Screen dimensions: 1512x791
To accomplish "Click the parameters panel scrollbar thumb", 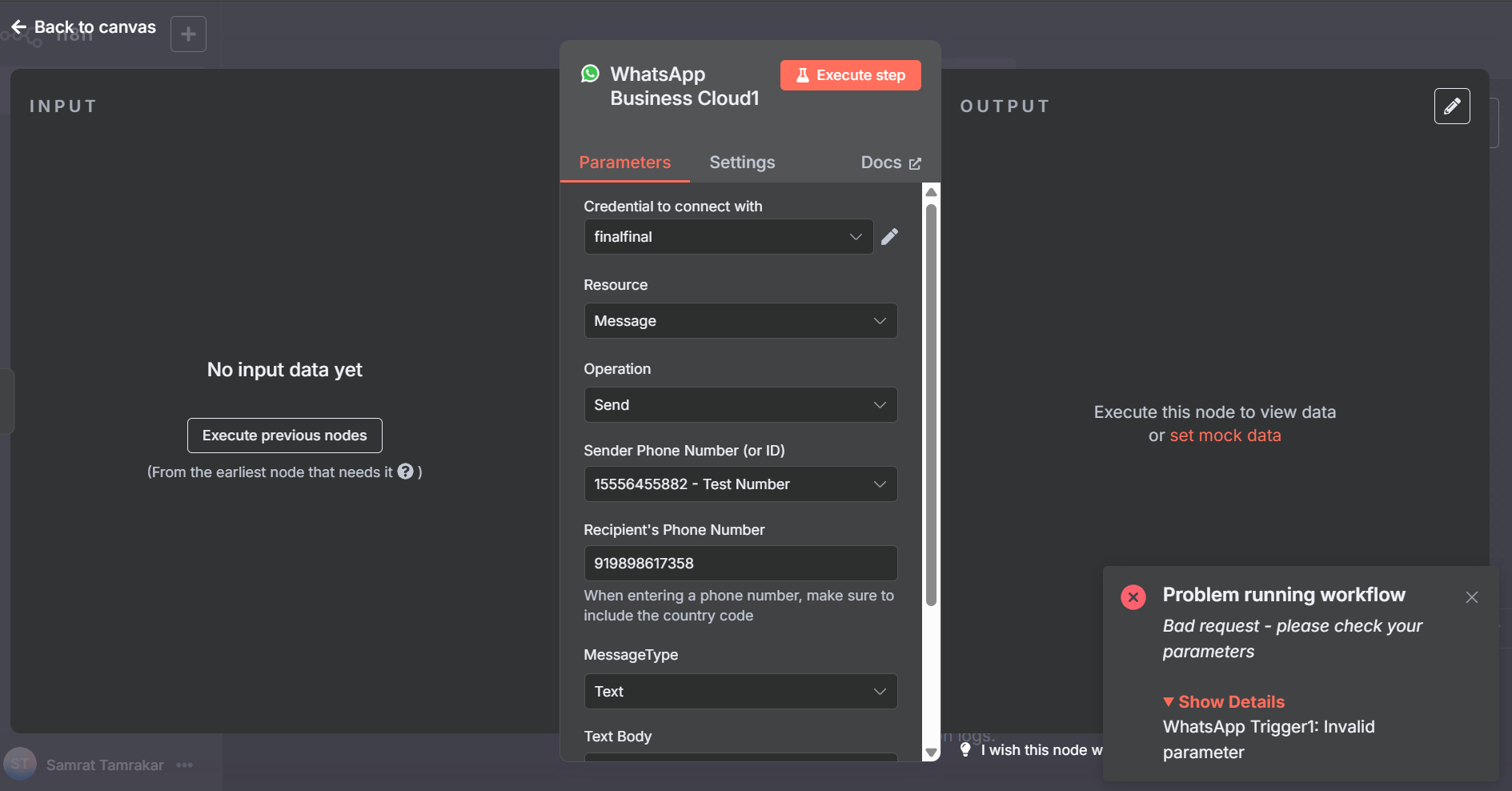I will point(931,405).
